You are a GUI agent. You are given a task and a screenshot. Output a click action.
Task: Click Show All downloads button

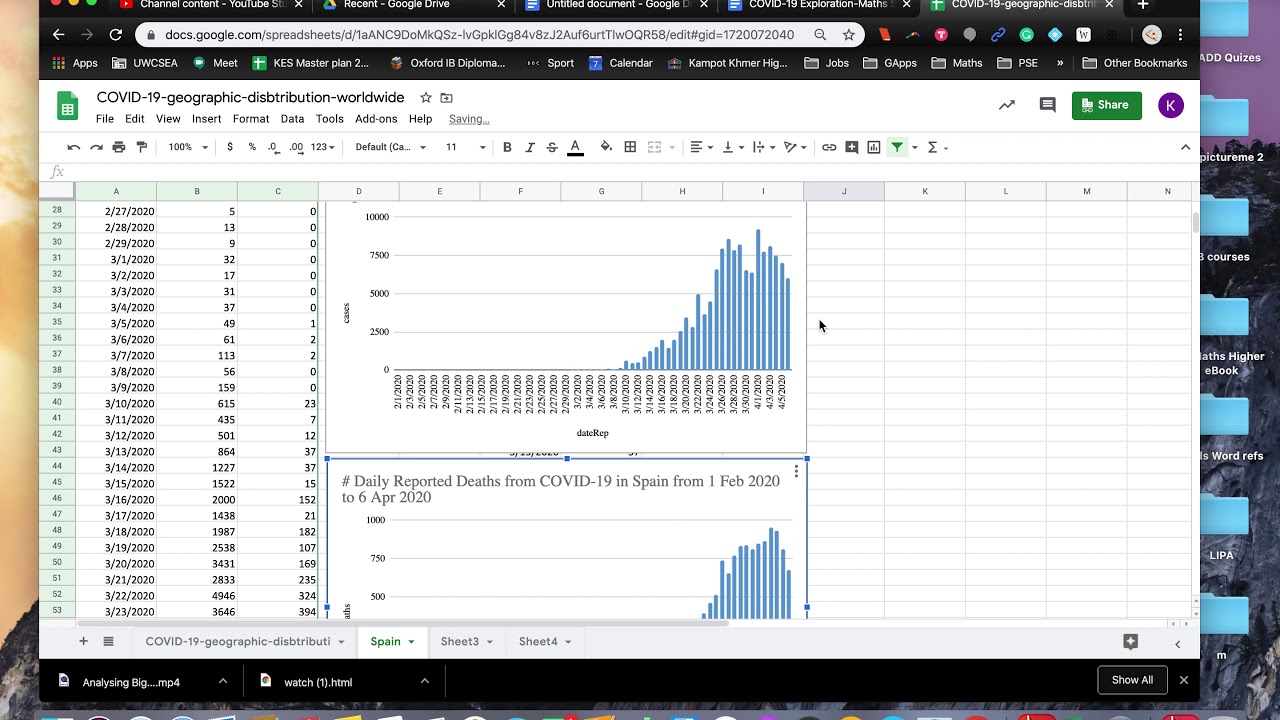pyautogui.click(x=1132, y=680)
